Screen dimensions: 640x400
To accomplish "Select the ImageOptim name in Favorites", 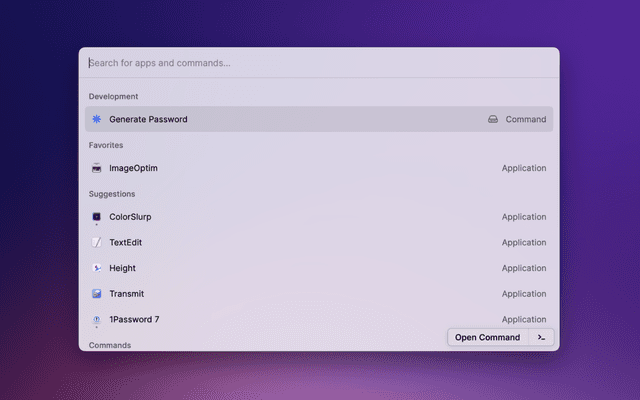I will (133, 168).
